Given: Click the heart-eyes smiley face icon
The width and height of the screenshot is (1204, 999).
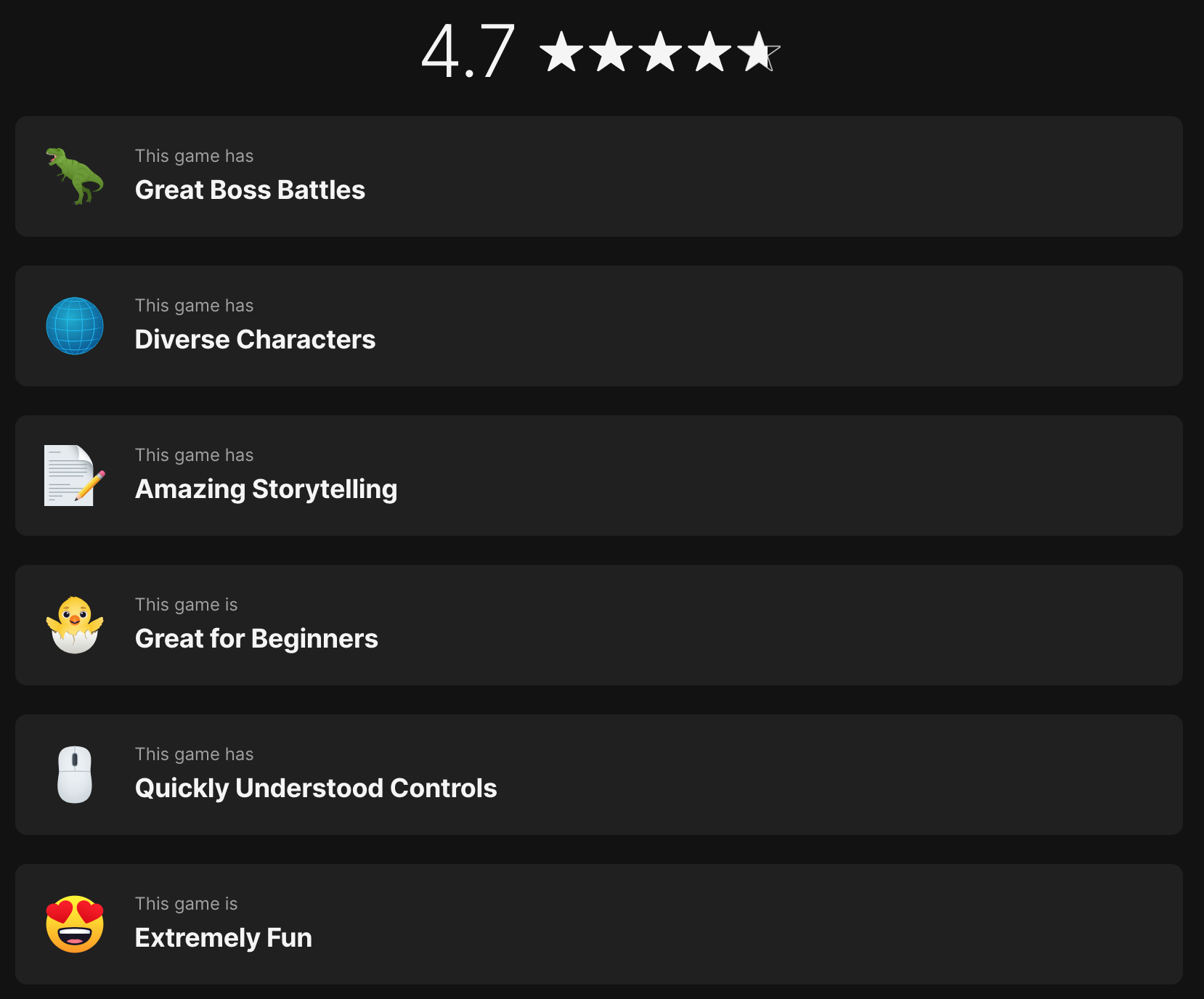Looking at the screenshot, I should [75, 924].
